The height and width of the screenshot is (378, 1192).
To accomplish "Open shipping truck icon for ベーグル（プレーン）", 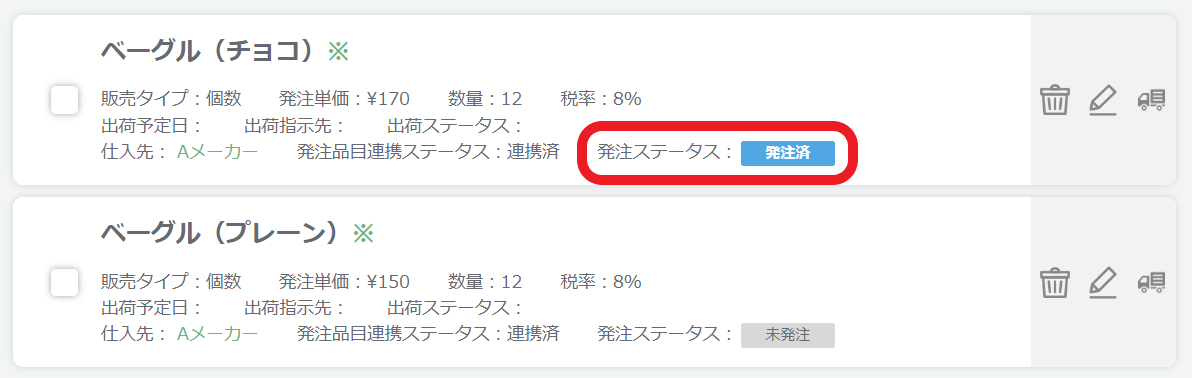I will [1151, 283].
